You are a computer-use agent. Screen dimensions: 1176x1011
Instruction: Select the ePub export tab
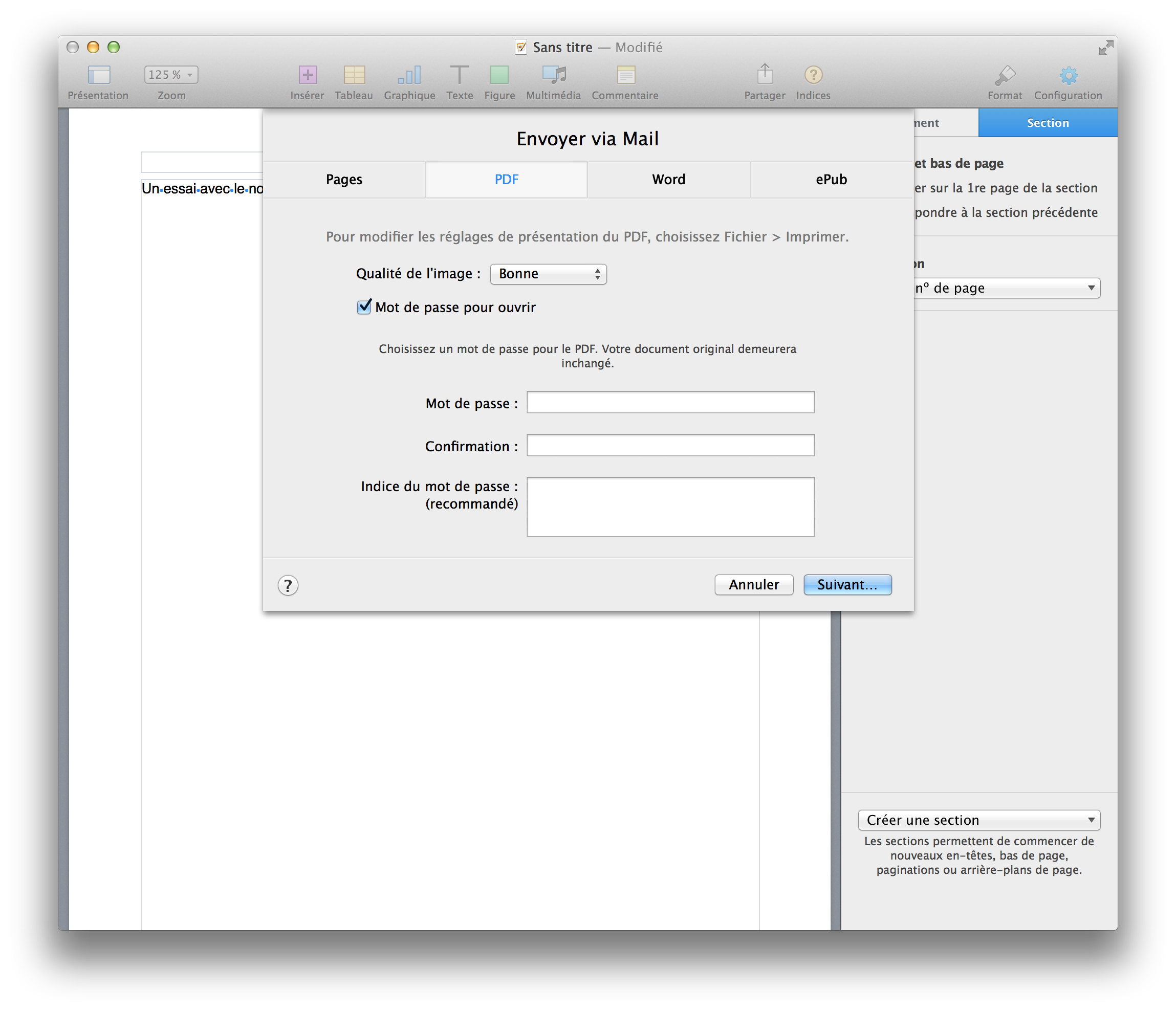831,179
